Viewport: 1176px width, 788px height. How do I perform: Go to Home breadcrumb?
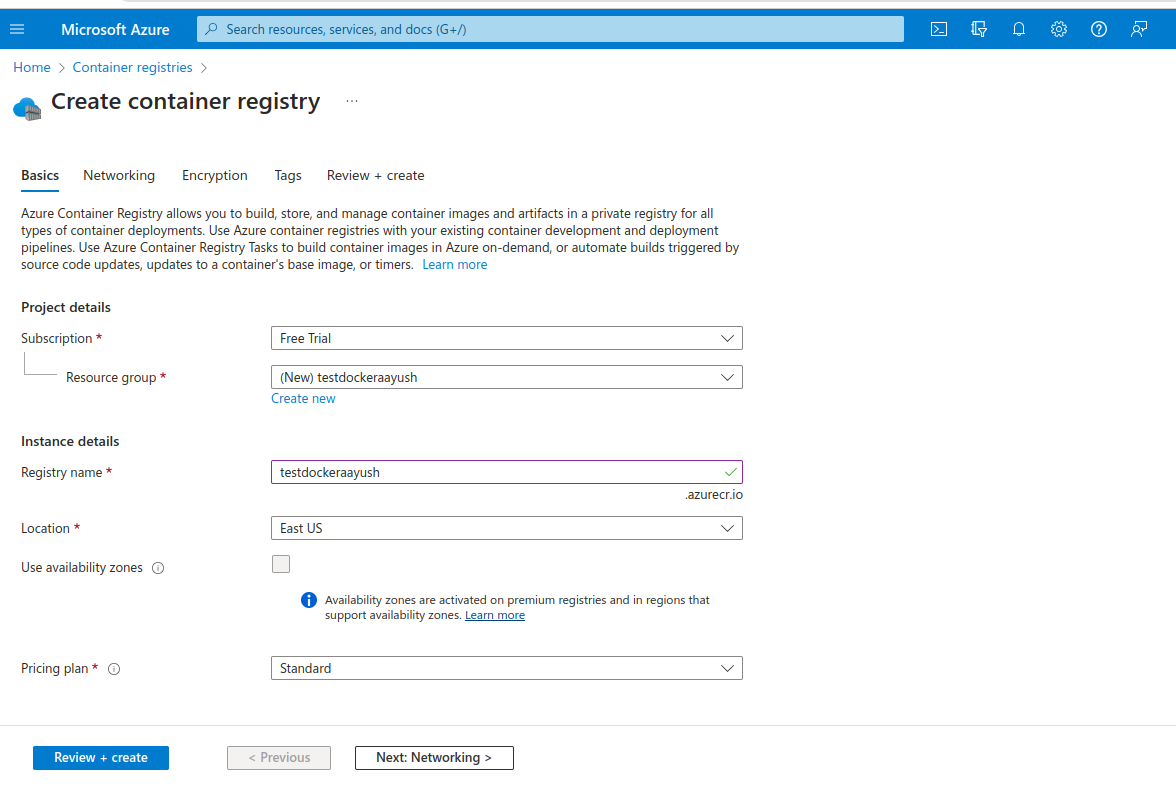32,67
